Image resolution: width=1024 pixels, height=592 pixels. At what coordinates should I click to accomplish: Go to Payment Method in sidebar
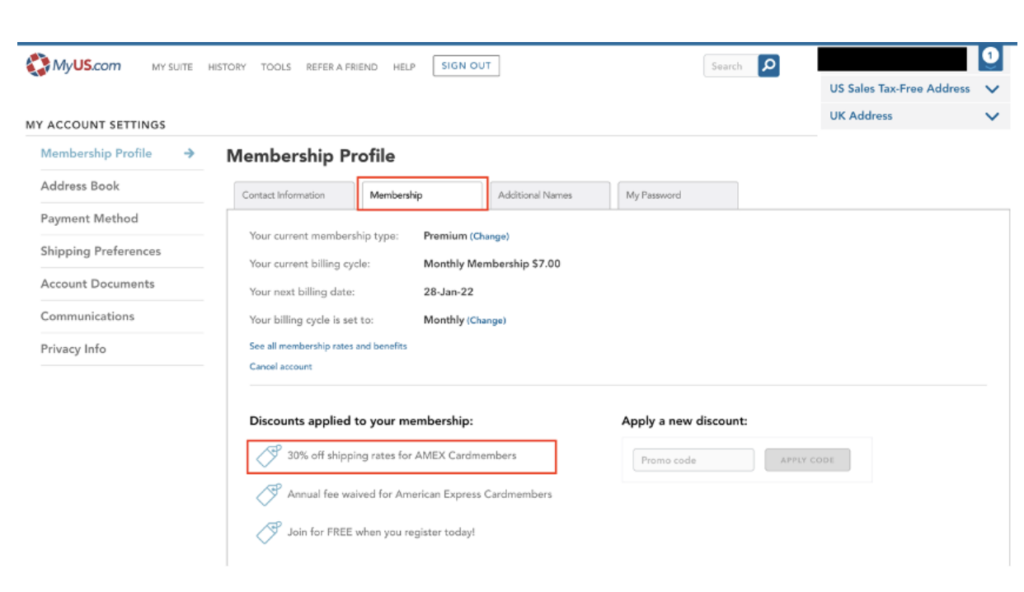click(89, 219)
